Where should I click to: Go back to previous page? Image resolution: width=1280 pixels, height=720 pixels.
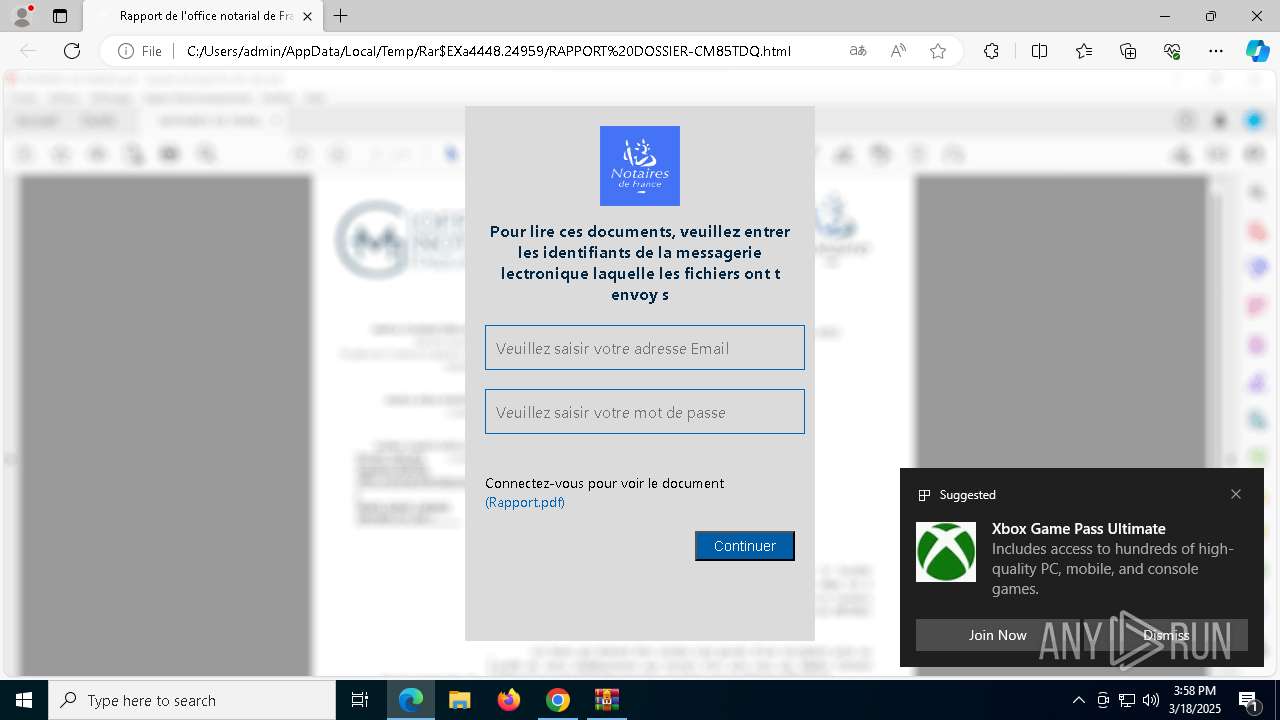(x=28, y=51)
